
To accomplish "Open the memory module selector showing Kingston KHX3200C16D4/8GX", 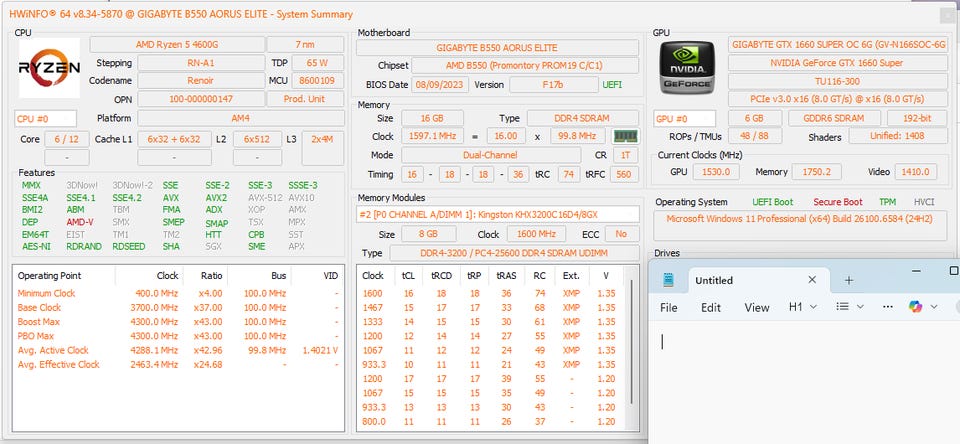I will point(498,214).
